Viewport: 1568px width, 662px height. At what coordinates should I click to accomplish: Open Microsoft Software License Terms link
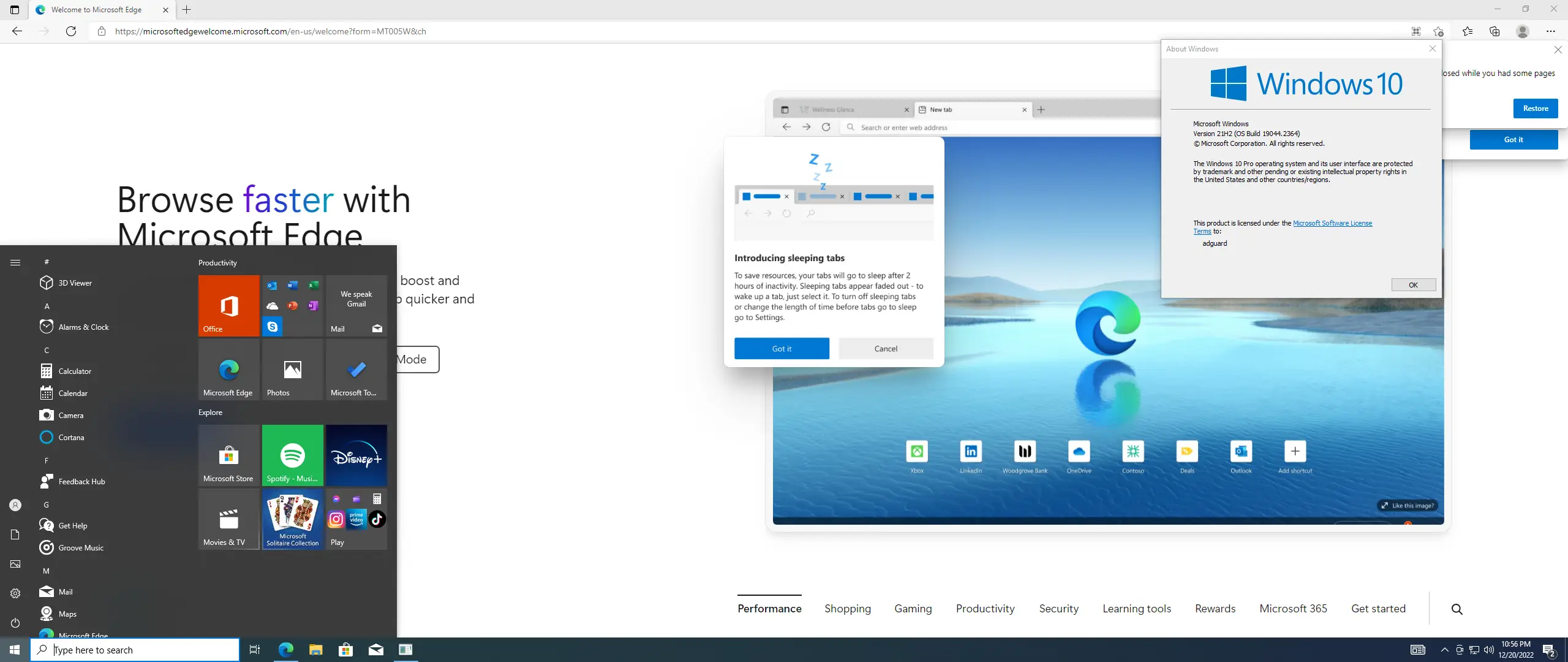[1332, 223]
